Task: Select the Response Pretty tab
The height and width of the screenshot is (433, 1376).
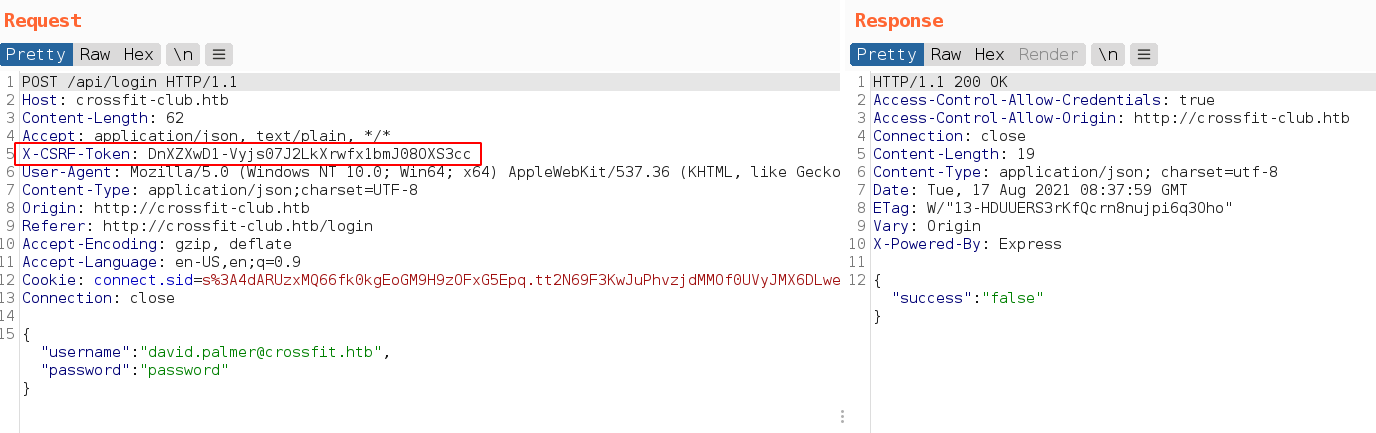Action: (x=887, y=55)
